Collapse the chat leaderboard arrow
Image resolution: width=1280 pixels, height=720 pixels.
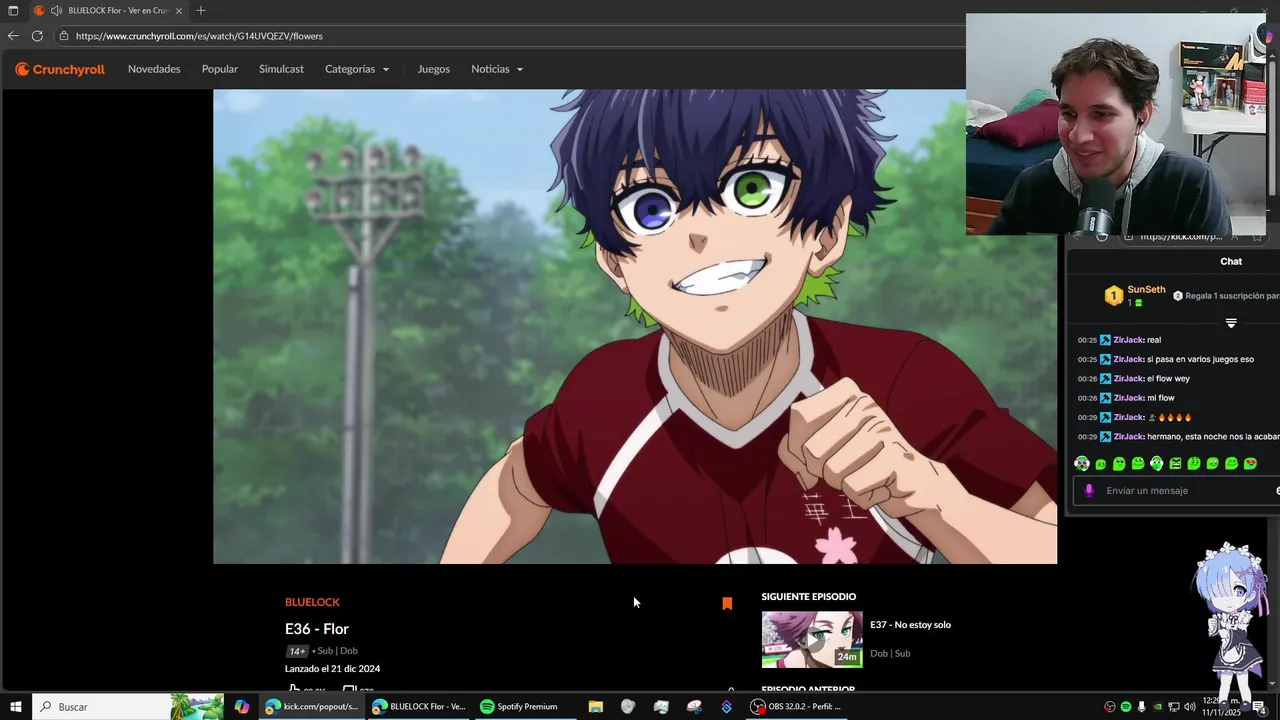[1231, 323]
